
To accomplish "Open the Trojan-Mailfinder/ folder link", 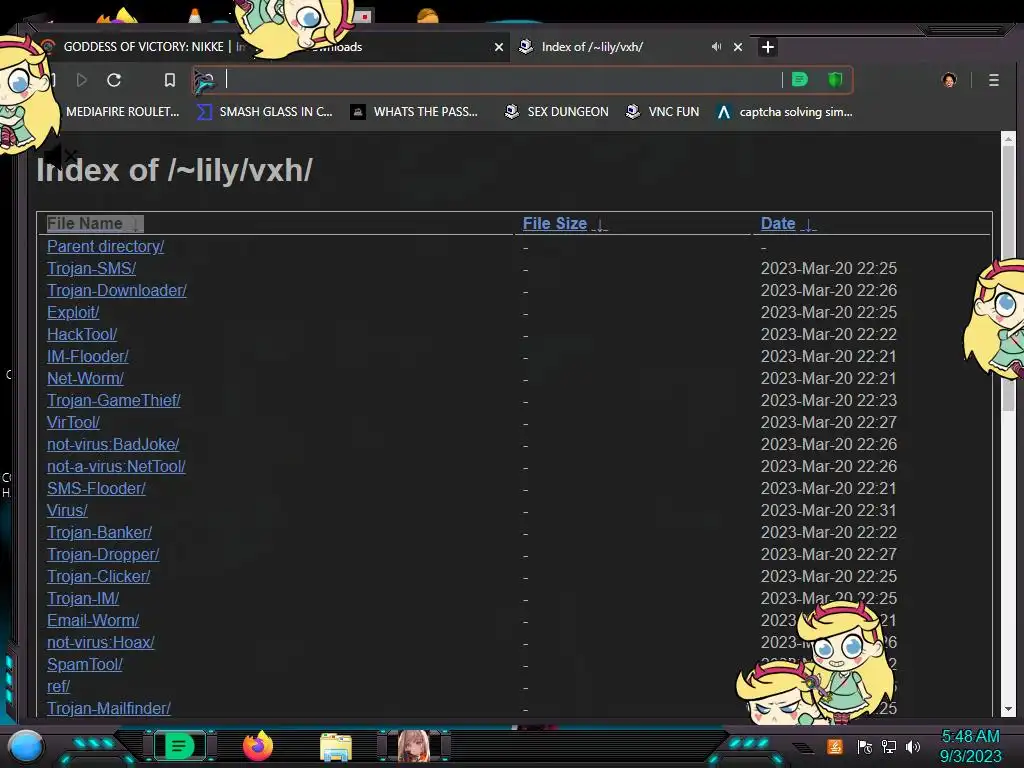I will coord(108,709).
